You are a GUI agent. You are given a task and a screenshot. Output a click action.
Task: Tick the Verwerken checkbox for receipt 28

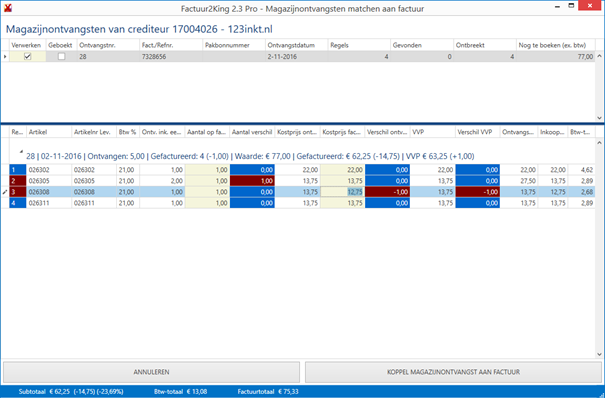pyautogui.click(x=27, y=56)
